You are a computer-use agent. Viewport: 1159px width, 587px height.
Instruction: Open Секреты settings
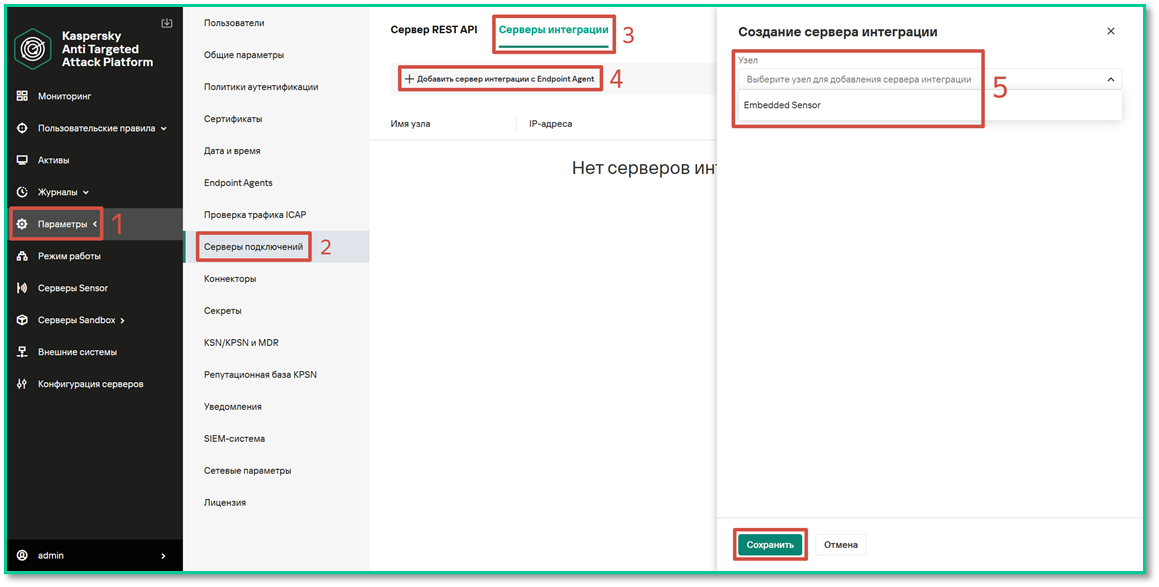(x=222, y=311)
